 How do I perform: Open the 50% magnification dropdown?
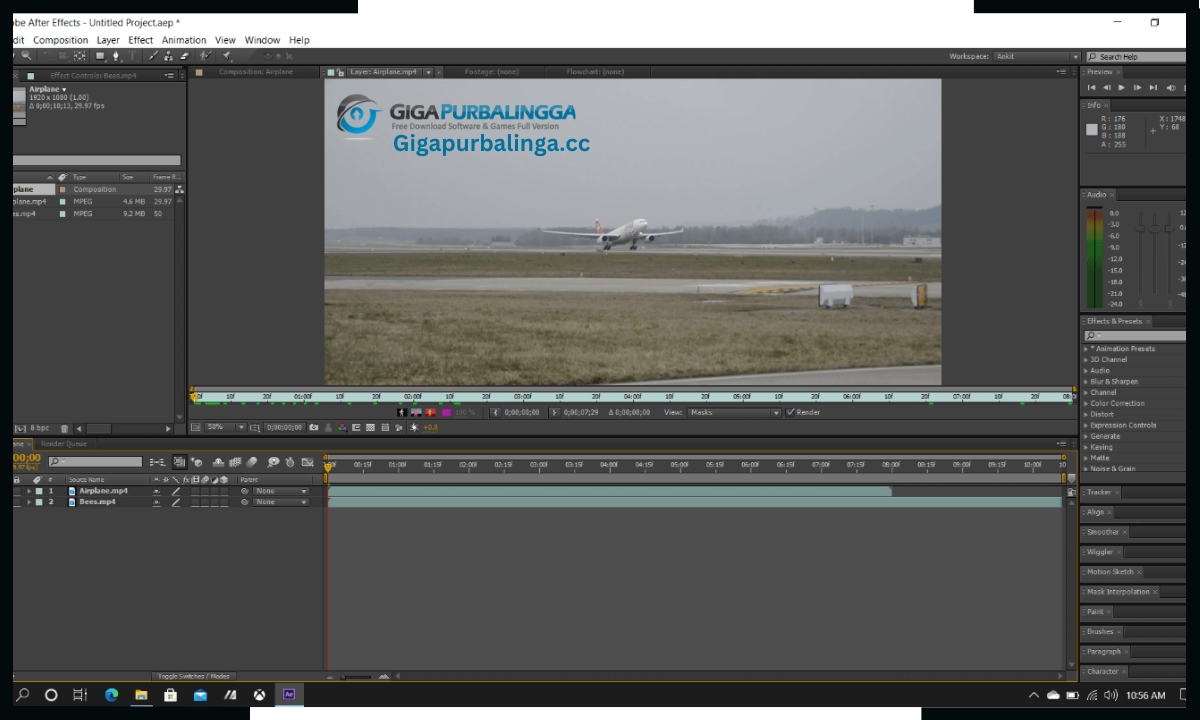point(227,427)
